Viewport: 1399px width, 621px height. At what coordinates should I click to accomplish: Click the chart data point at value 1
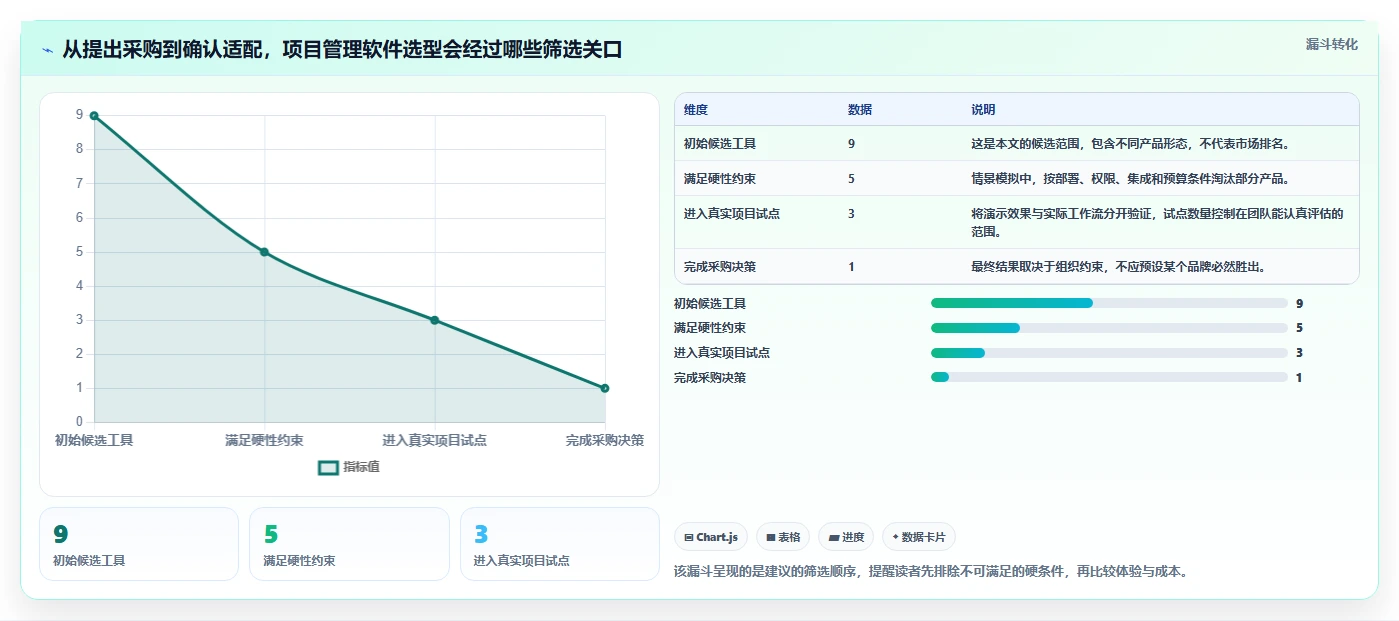605,388
